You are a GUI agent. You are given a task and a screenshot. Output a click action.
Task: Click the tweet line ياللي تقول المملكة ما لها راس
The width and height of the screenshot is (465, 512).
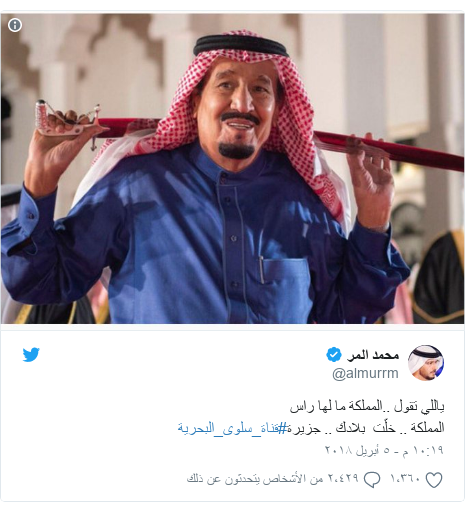click(367, 407)
